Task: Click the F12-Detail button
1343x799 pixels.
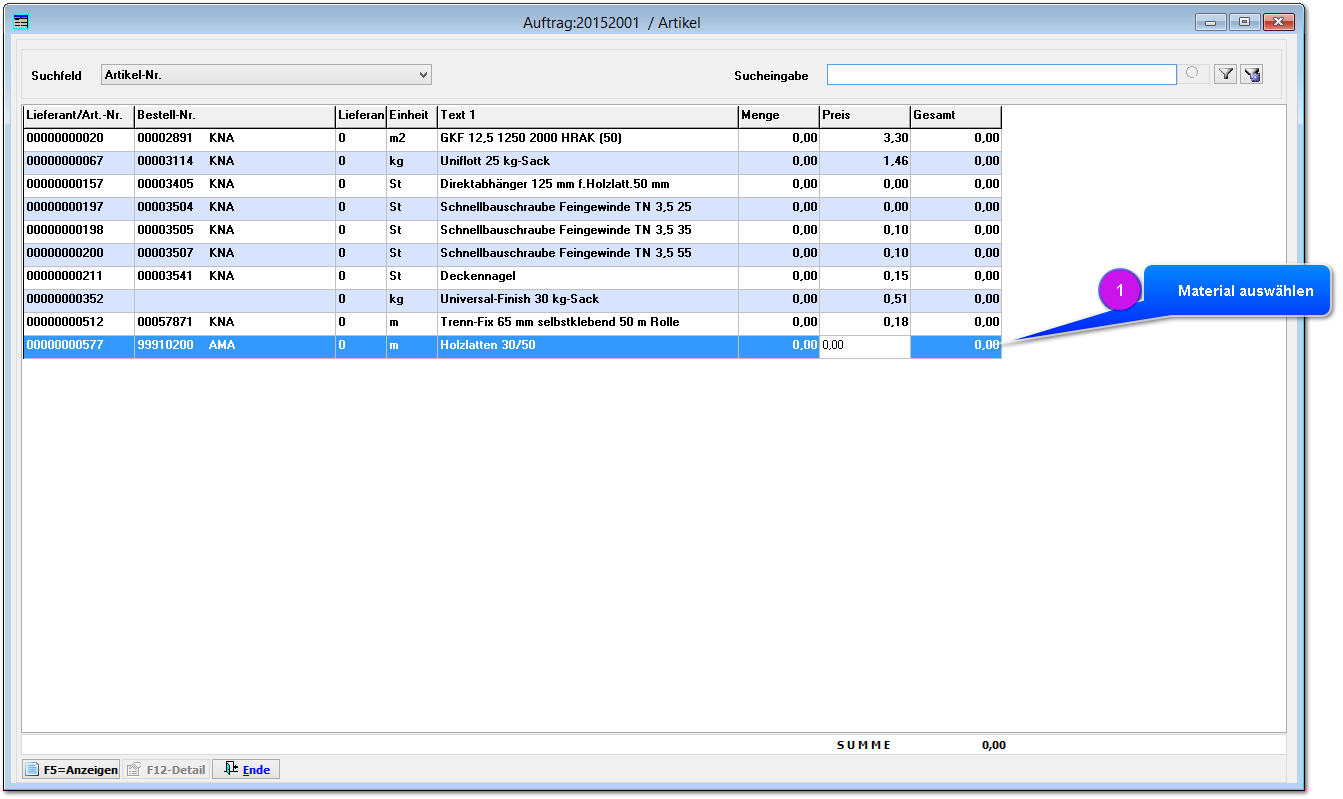Action: point(166,769)
